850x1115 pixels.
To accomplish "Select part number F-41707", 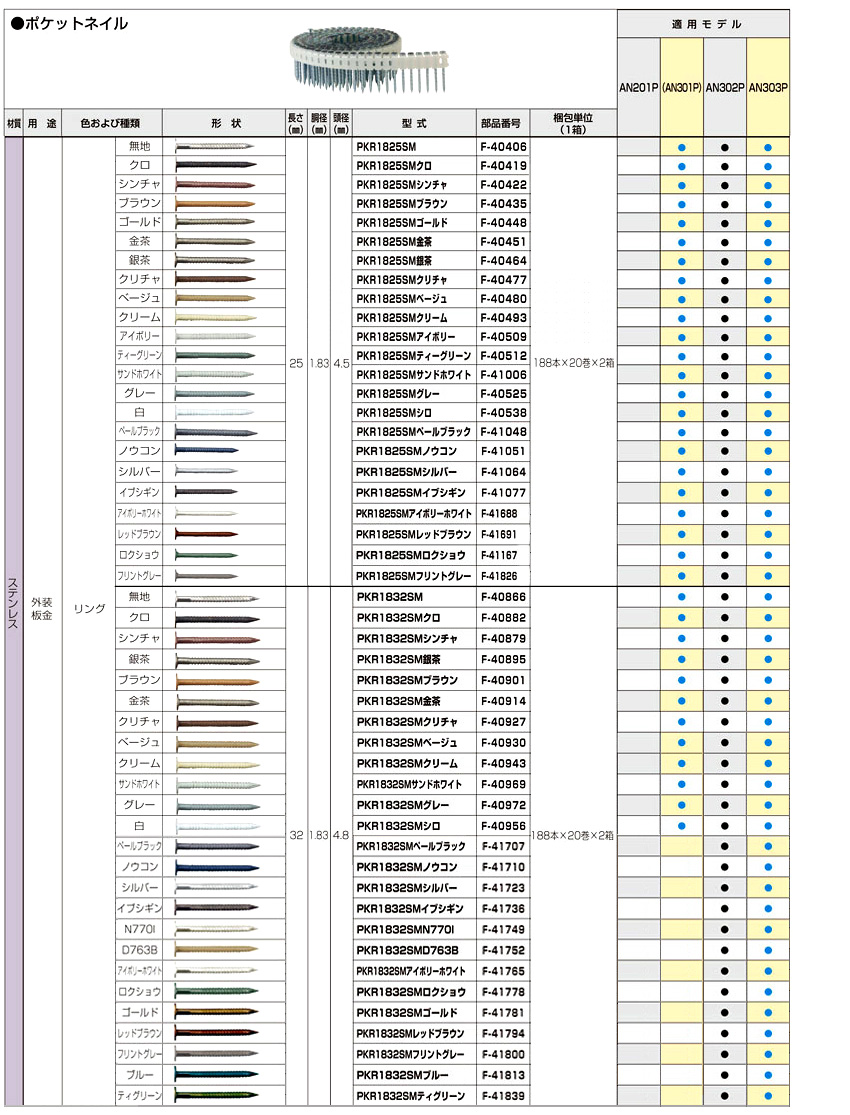I will tap(503, 846).
